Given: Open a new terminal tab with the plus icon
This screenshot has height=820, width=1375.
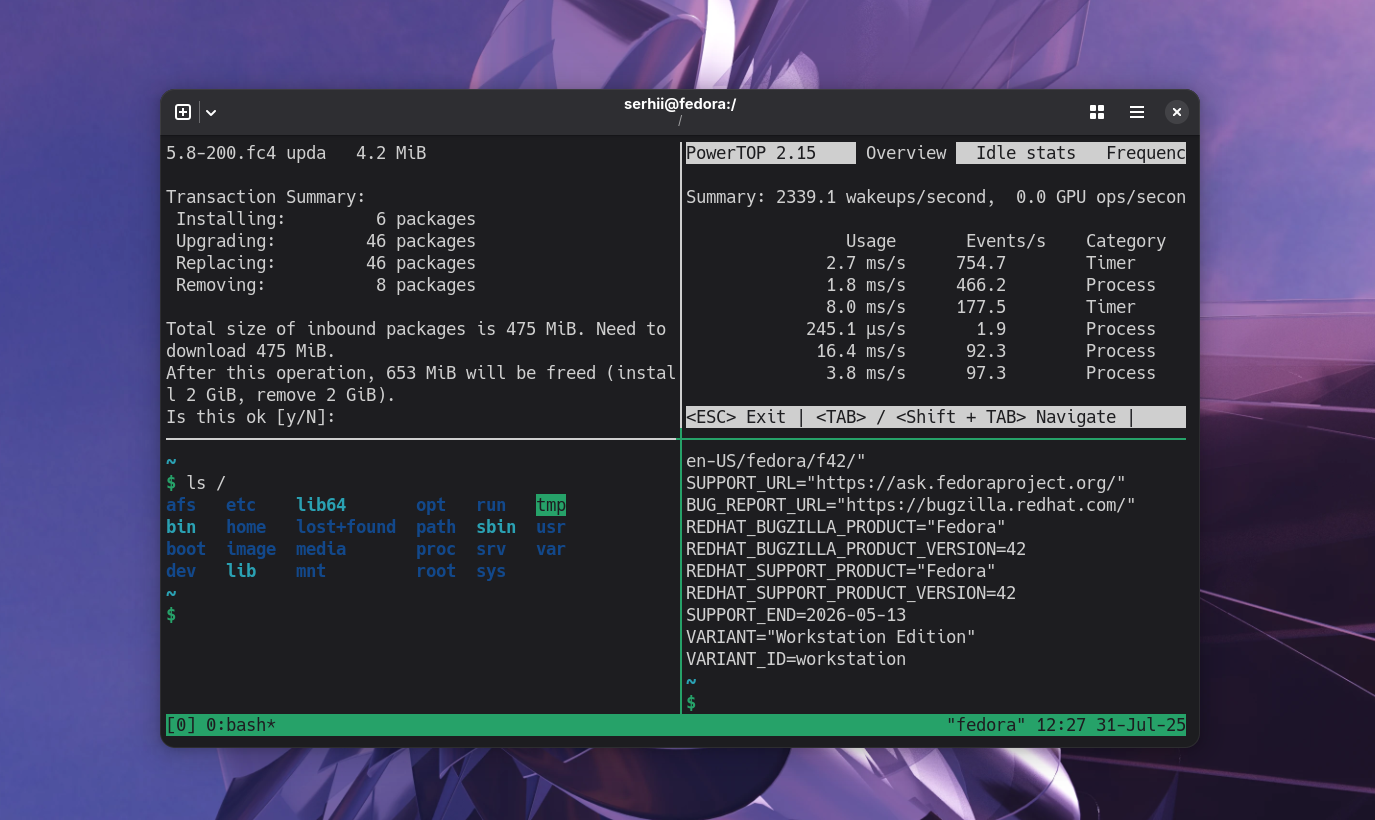Looking at the screenshot, I should coord(182,112).
